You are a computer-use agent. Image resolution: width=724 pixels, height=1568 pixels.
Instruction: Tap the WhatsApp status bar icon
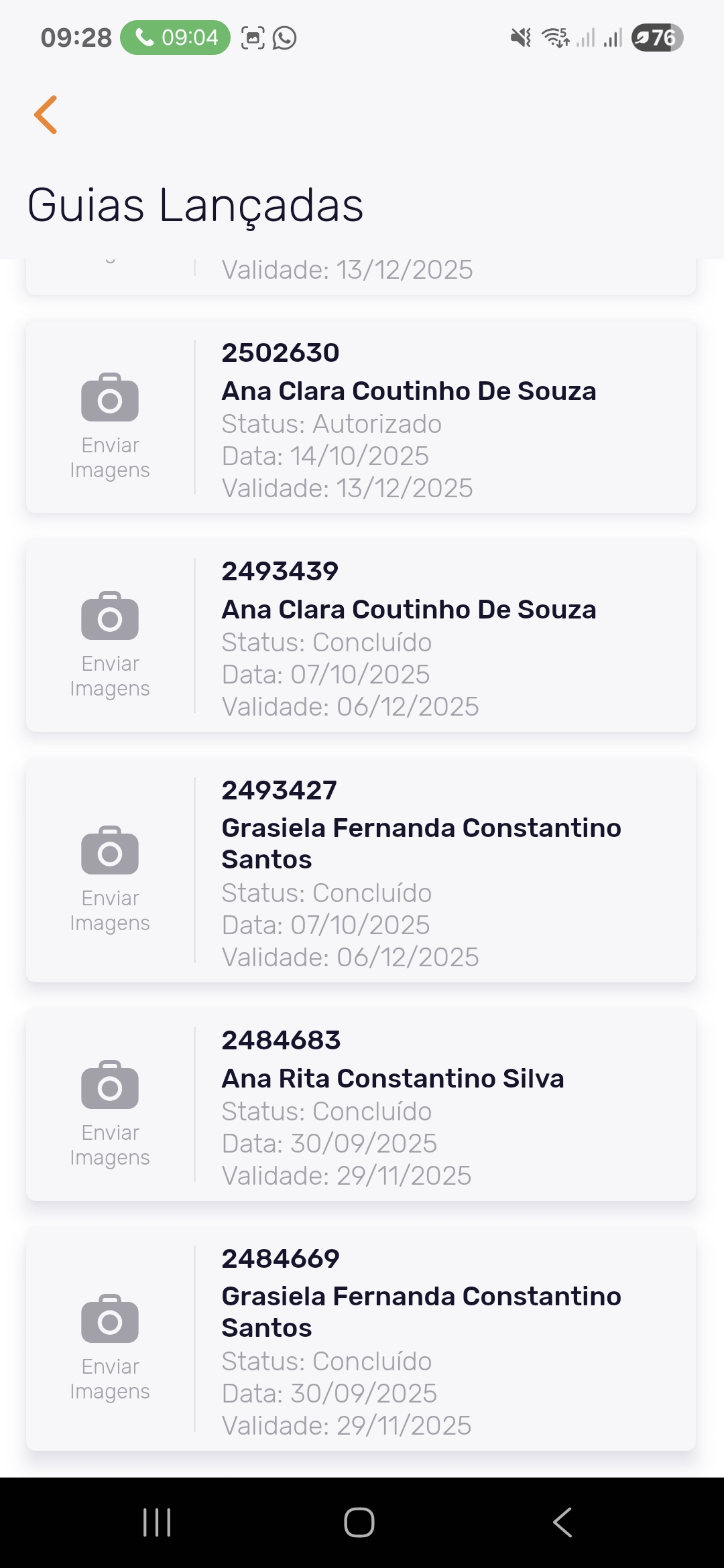(x=285, y=38)
